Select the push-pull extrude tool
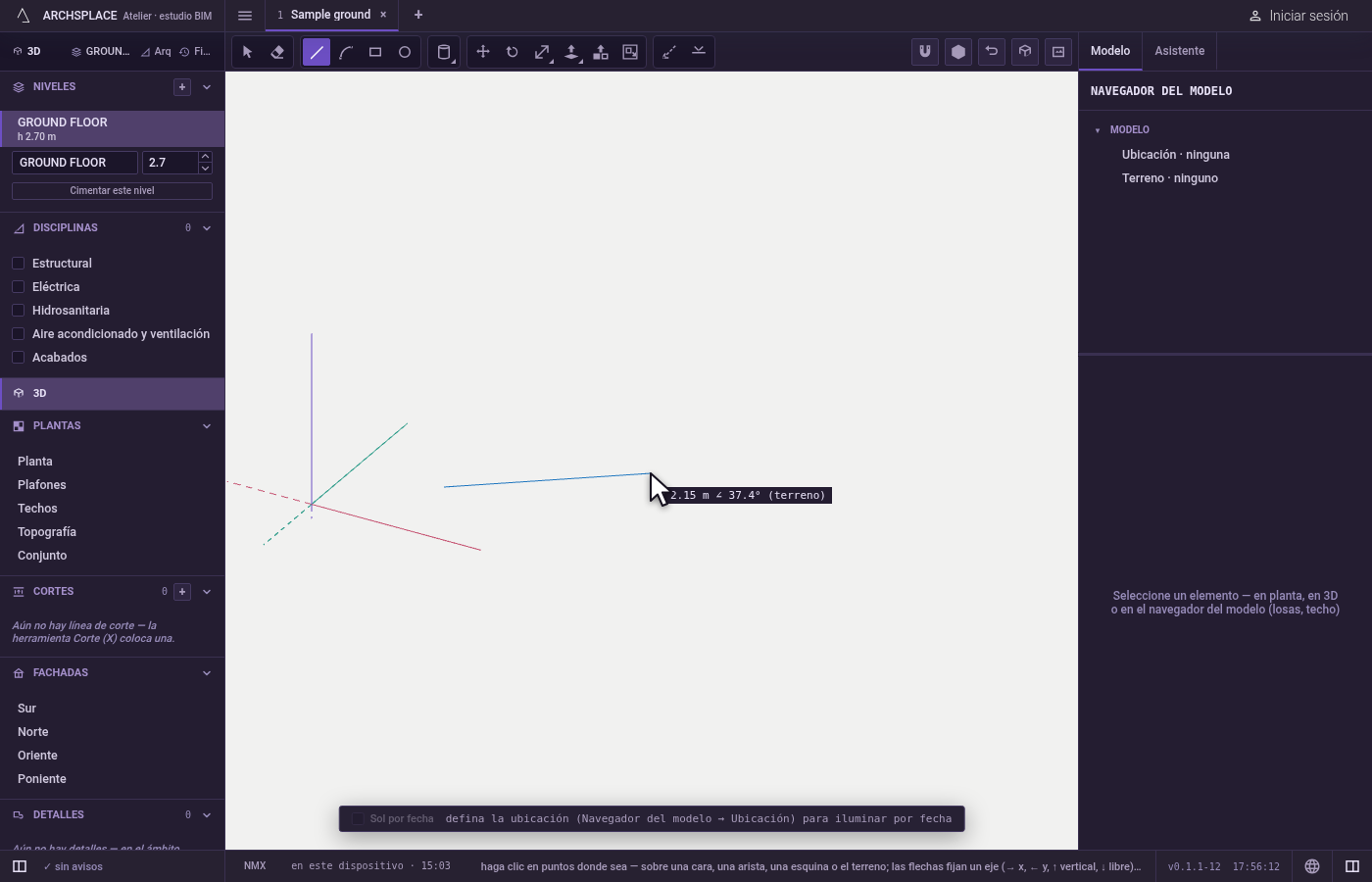 (x=571, y=52)
